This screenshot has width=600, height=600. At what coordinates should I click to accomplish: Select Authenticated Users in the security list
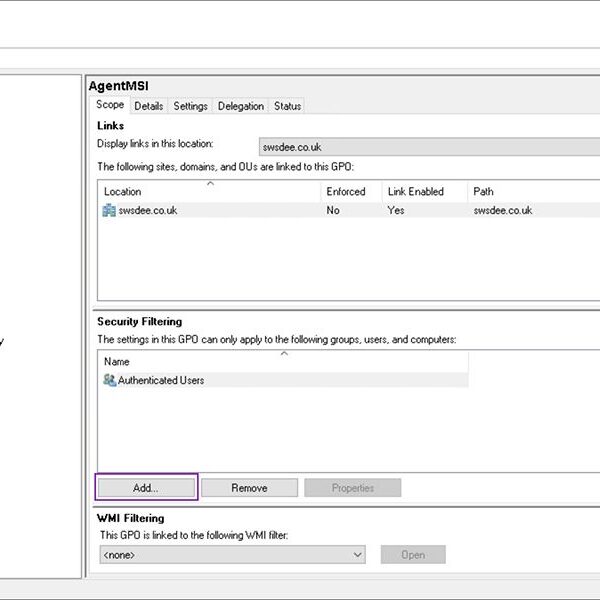pyautogui.click(x=160, y=381)
